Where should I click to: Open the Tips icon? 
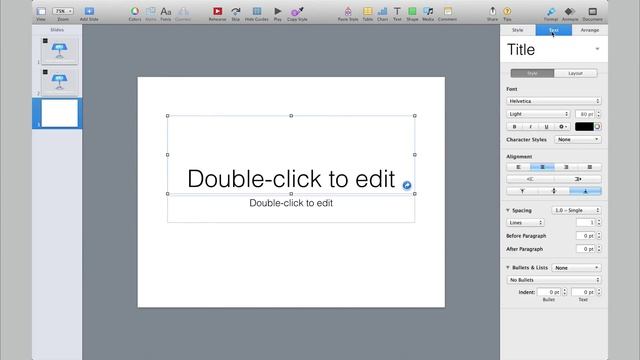[x=507, y=11]
